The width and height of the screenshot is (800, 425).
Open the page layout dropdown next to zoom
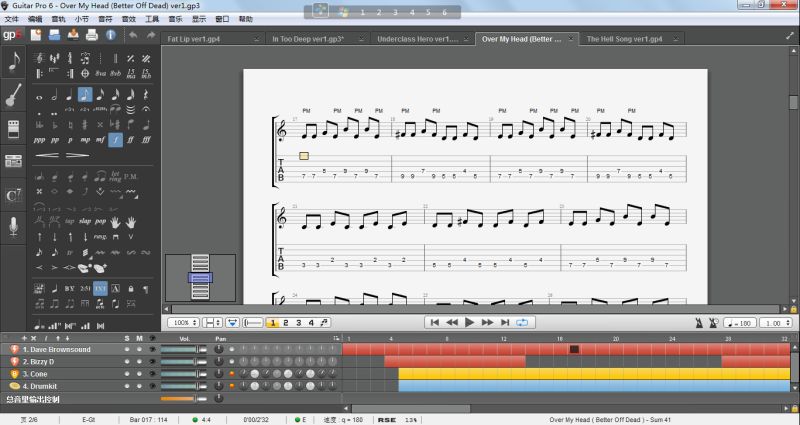[x=212, y=323]
